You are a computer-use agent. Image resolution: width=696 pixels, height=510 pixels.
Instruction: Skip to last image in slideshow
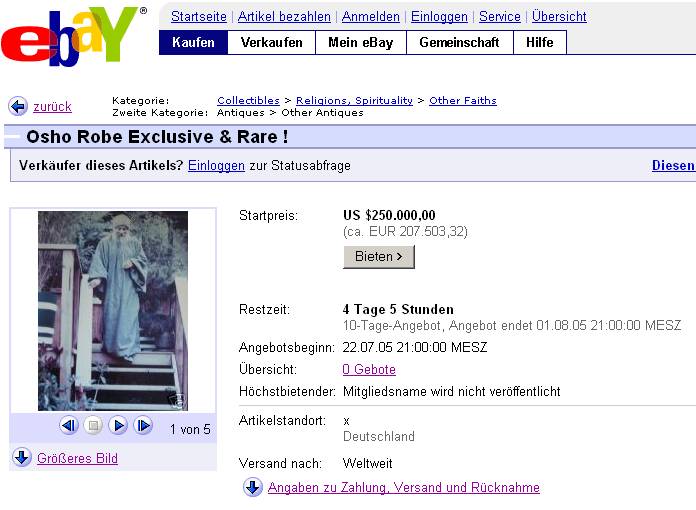click(x=143, y=426)
